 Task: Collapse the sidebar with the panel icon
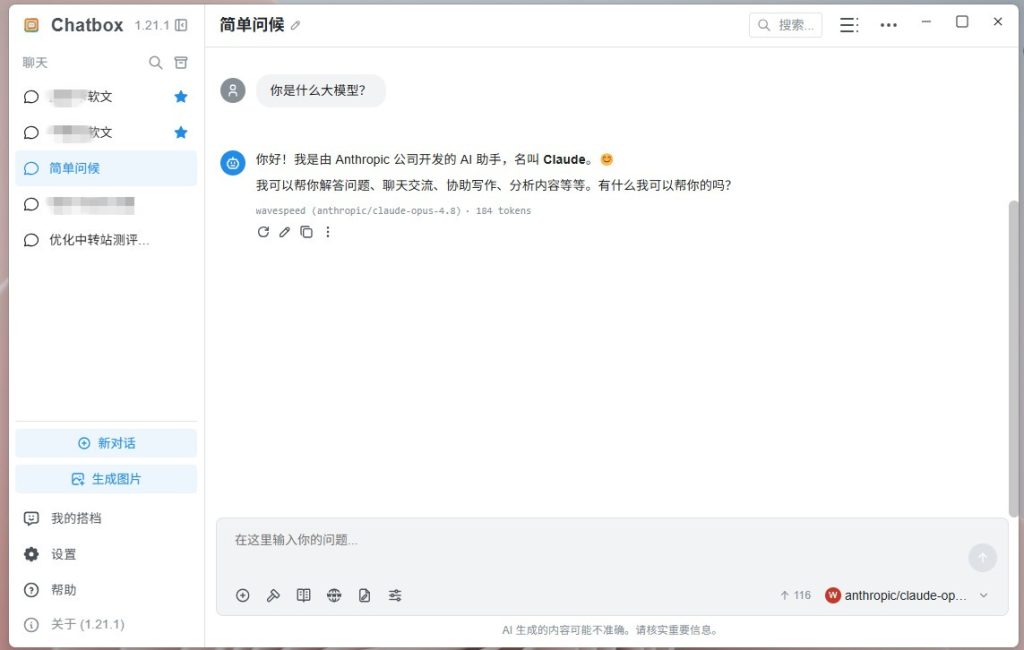point(181,25)
